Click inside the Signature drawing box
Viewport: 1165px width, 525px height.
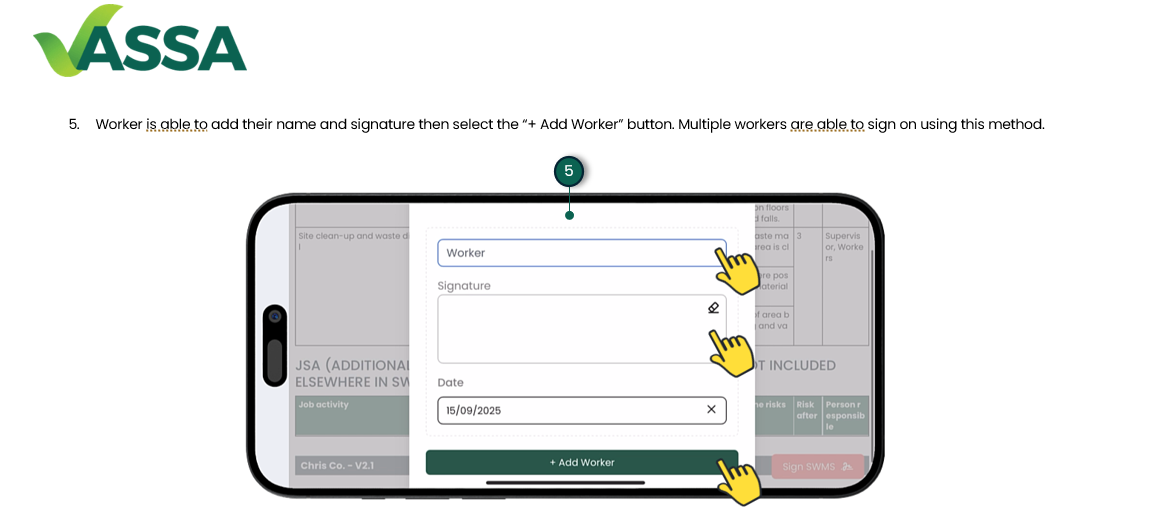[x=581, y=329]
